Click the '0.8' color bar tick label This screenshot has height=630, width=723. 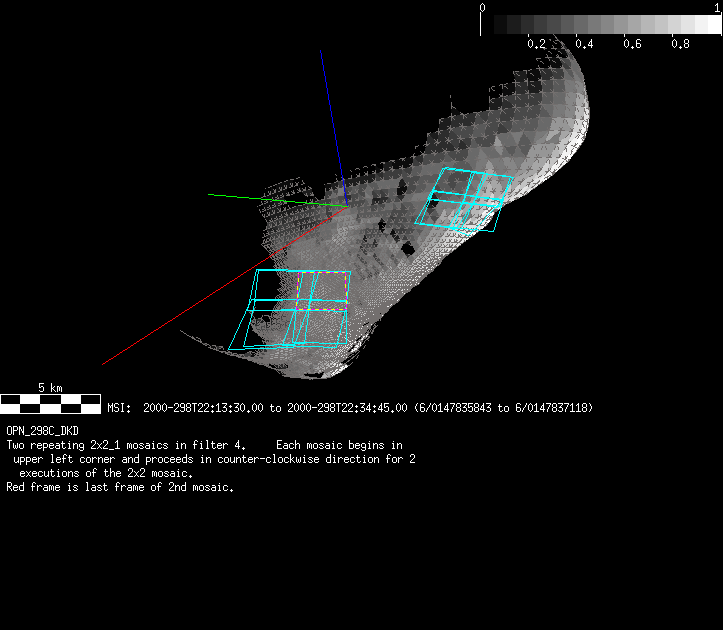click(680, 44)
